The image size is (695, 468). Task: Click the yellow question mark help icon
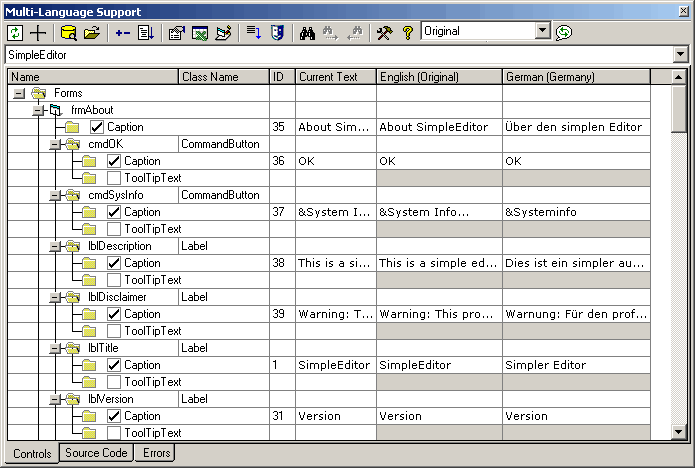[x=407, y=32]
